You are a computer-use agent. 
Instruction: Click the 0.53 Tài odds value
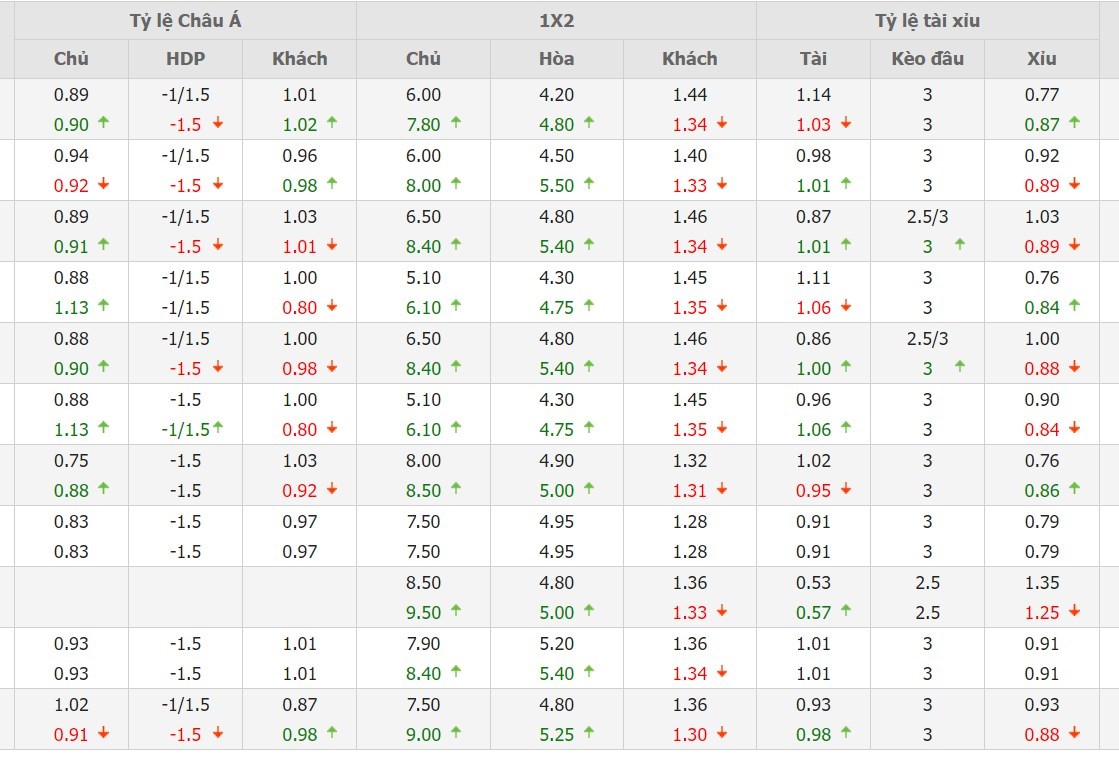click(813, 582)
